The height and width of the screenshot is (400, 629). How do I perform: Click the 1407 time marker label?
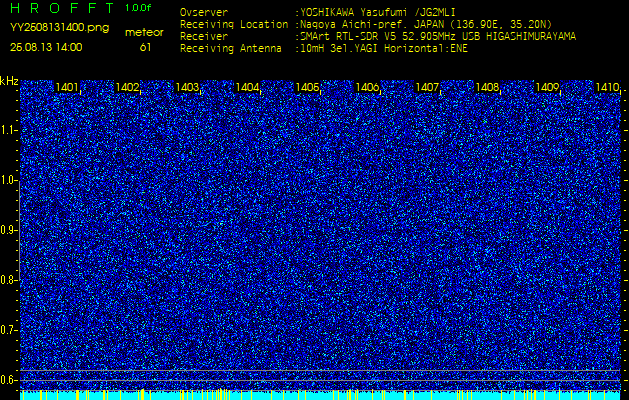[427, 87]
